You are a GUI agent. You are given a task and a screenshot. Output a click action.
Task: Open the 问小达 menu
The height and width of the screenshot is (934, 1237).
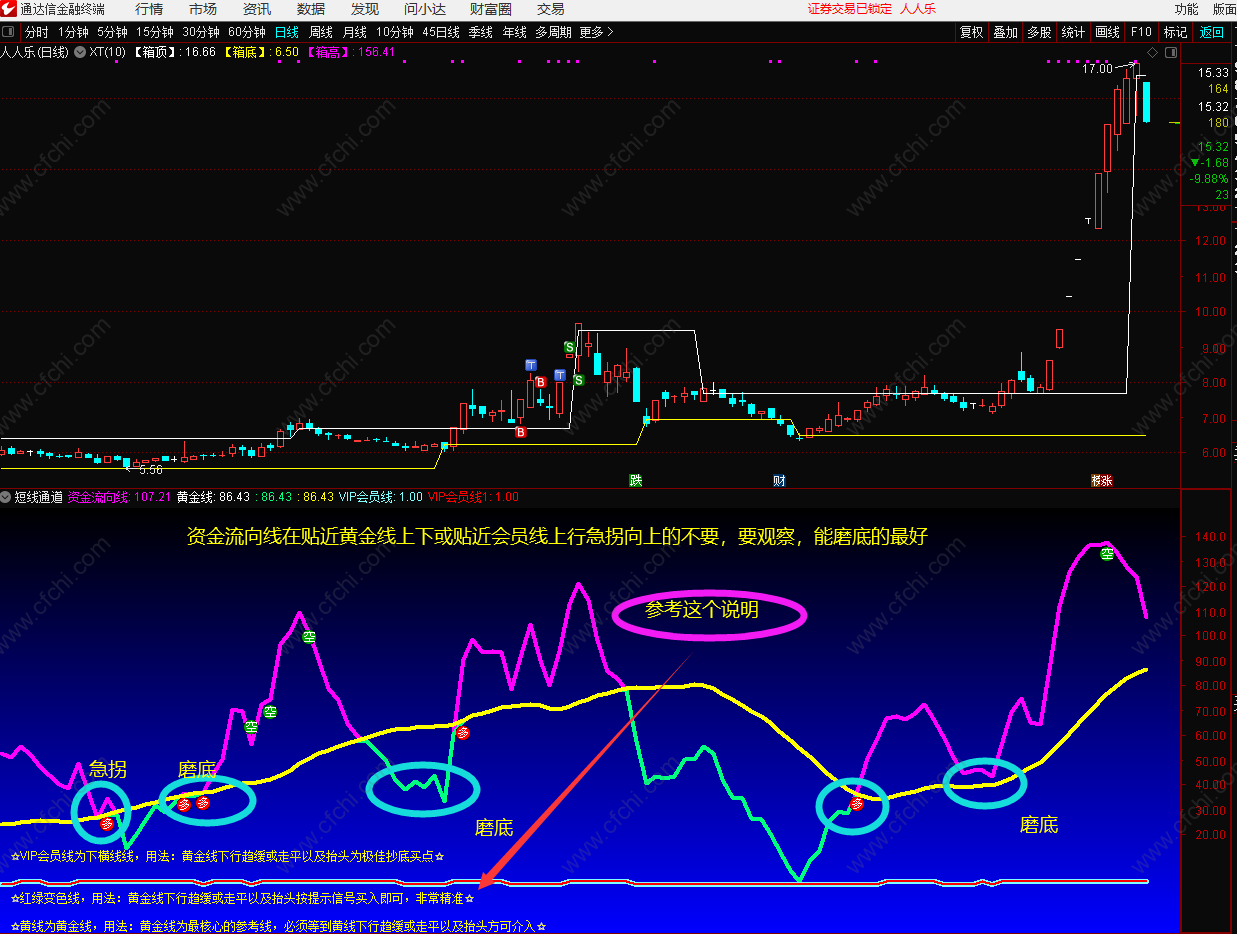tap(425, 9)
